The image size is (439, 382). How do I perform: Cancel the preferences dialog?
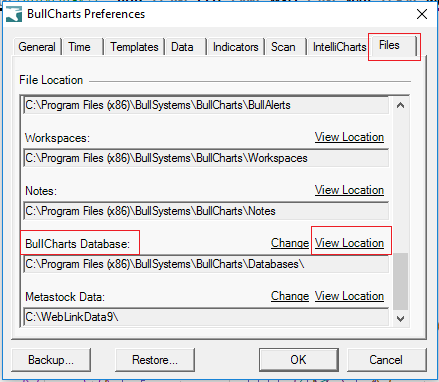[x=387, y=360]
